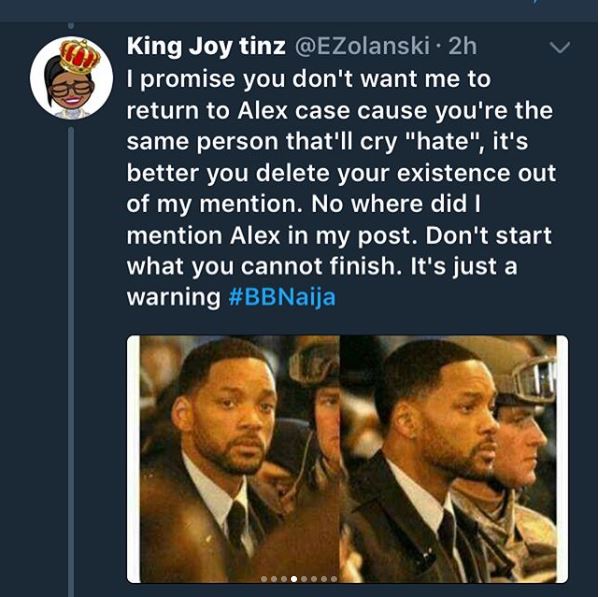Viewport: 600px width, 597px height.
Task: Click the crown on the profile avatar
Action: pos(79,55)
